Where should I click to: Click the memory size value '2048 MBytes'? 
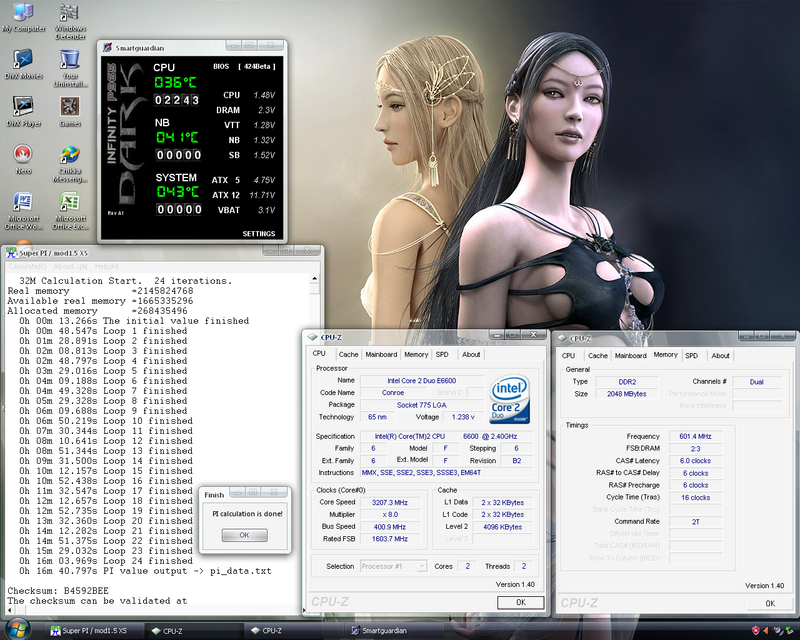coord(627,394)
